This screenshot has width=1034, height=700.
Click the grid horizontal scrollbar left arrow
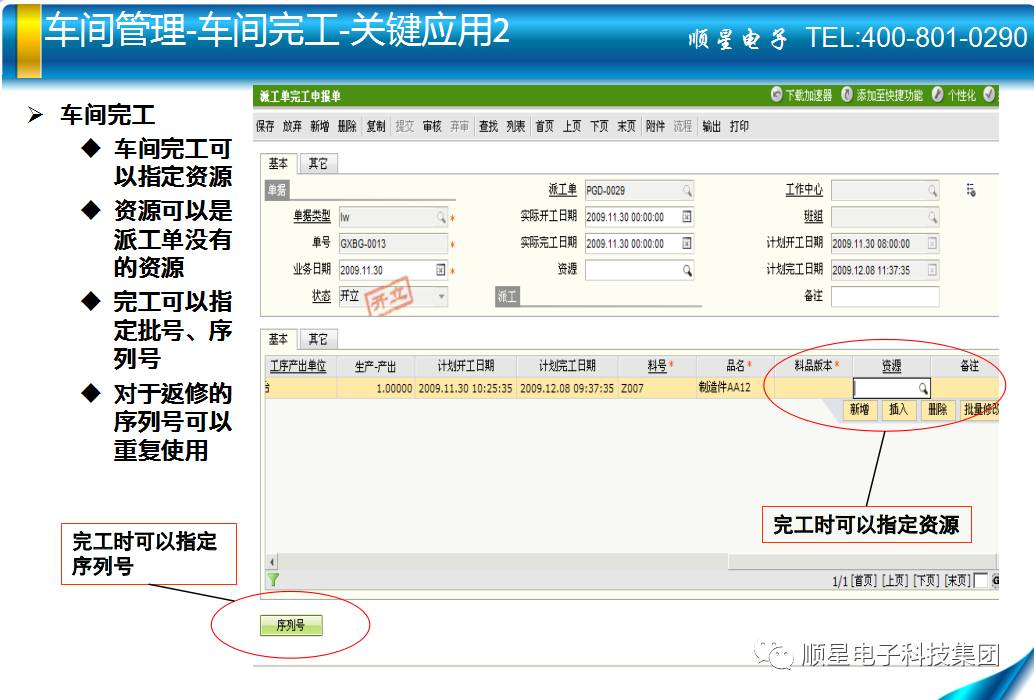(272, 562)
